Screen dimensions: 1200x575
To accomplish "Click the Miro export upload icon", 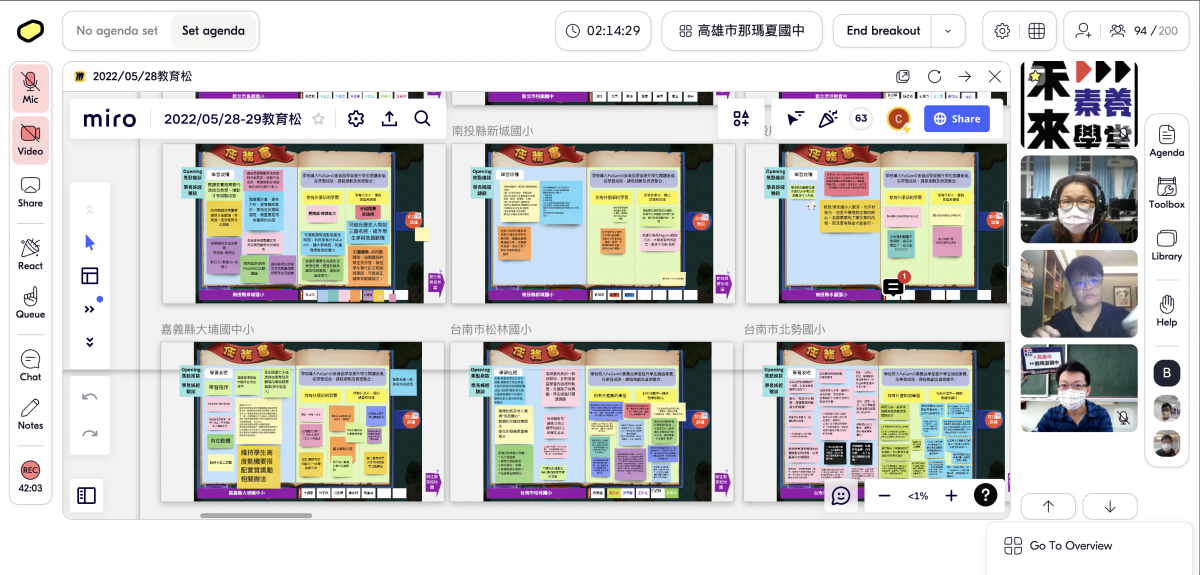I will click(389, 119).
